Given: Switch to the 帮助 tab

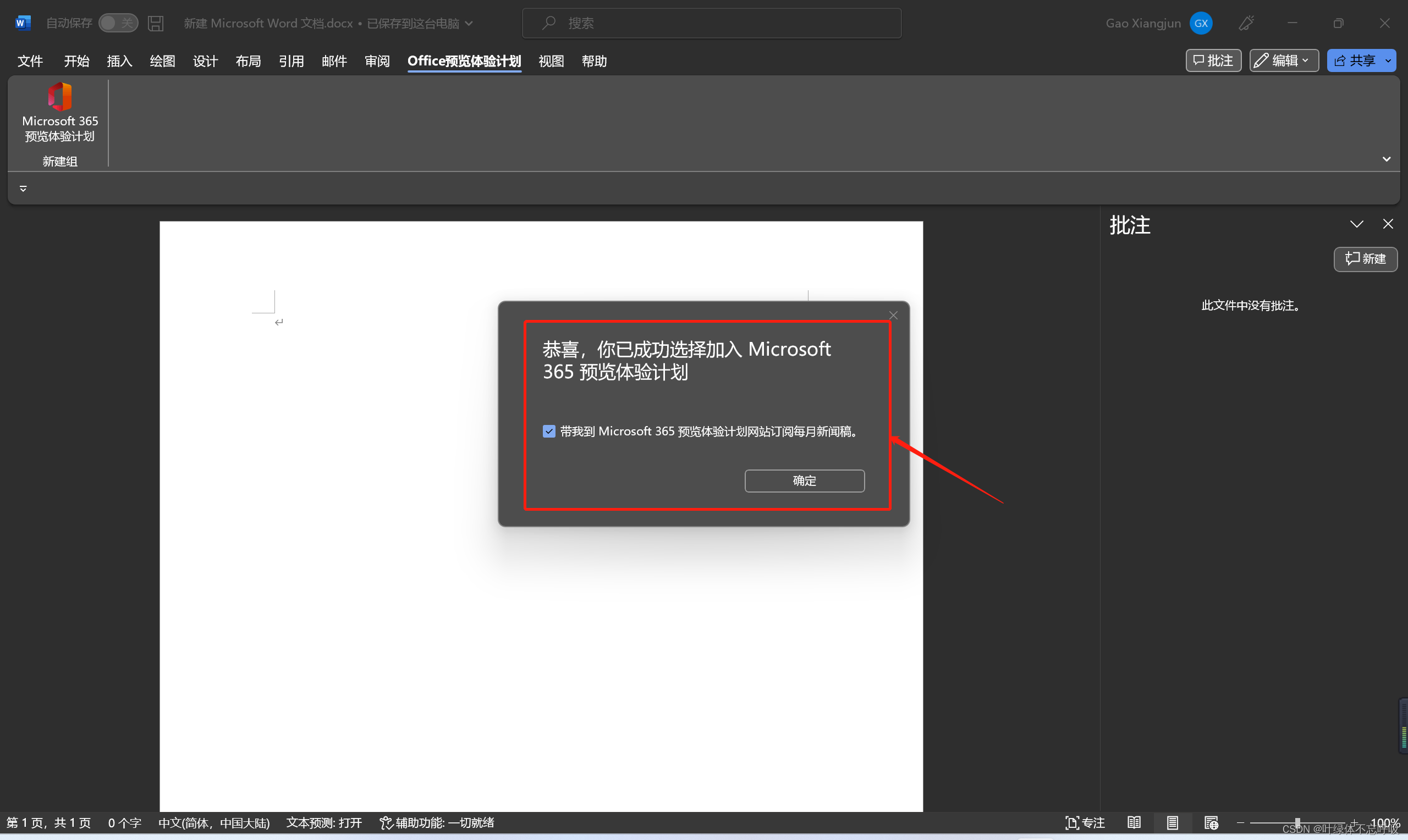Looking at the screenshot, I should pos(595,61).
